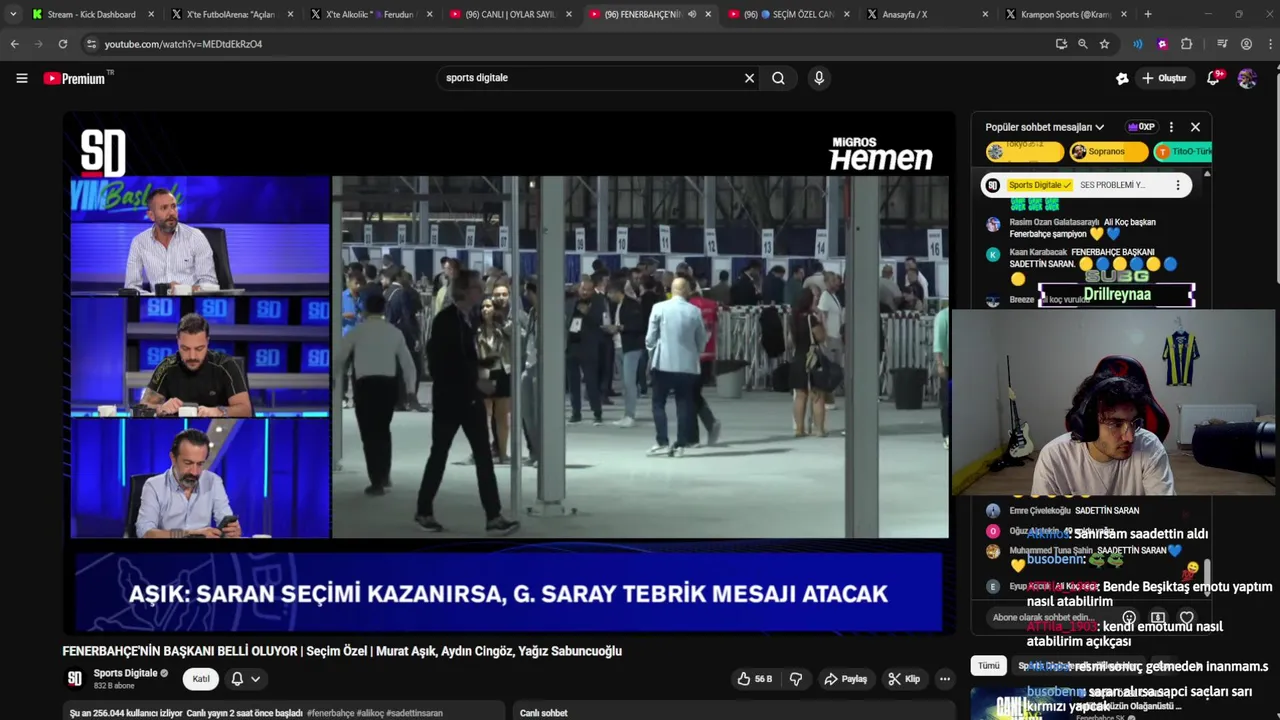The height and width of the screenshot is (720, 1280).
Task: Click the #sadettinsaran hashtag link
Action: [x=414, y=713]
